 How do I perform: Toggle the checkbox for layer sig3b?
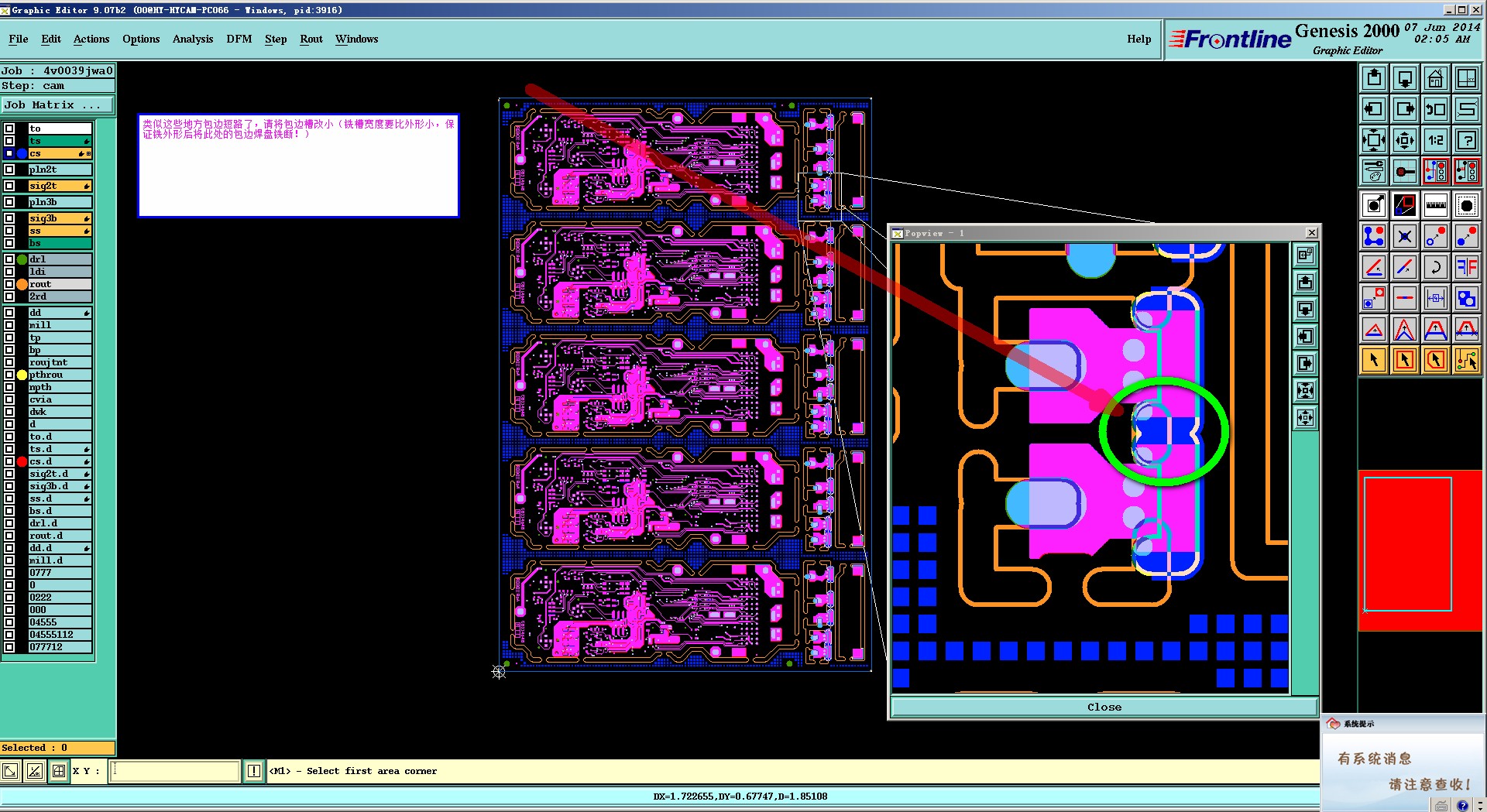[9, 218]
